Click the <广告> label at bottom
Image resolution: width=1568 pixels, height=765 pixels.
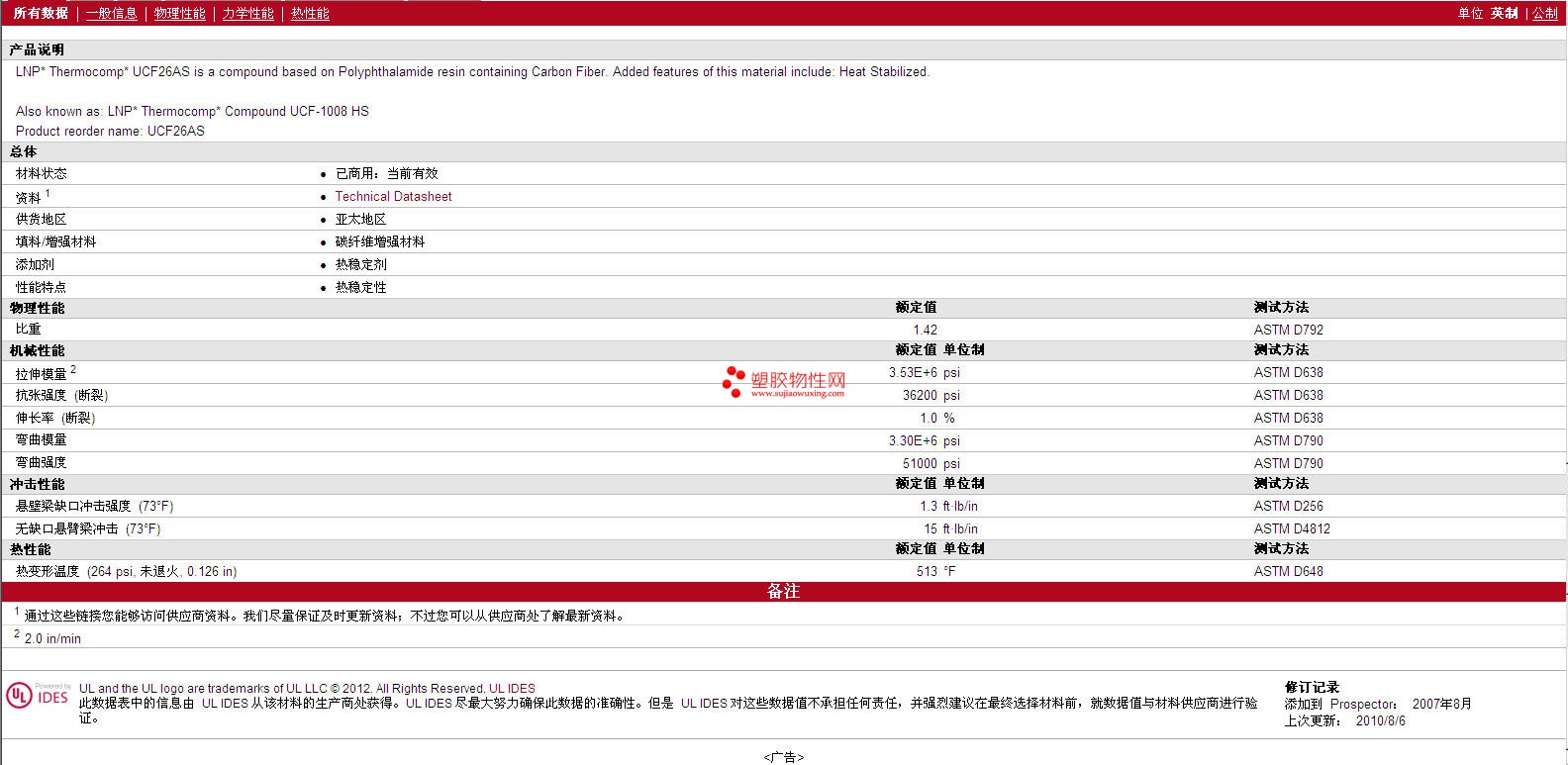783,757
